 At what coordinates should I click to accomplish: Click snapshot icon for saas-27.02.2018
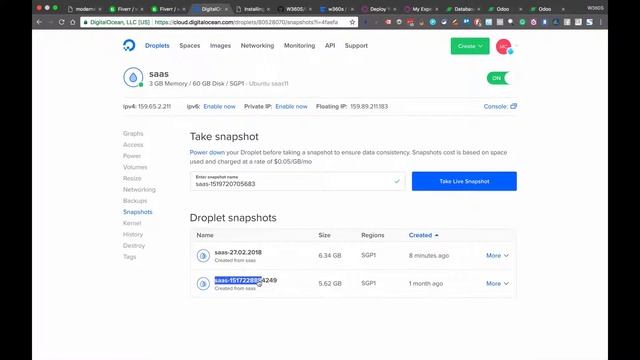pyautogui.click(x=203, y=256)
